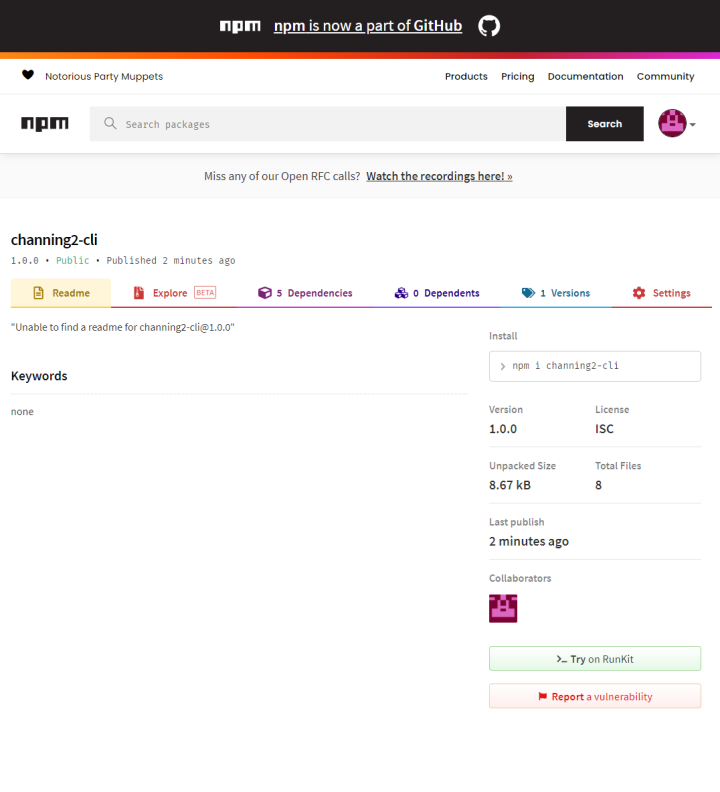Switch to the 0 Dependents tab
This screenshot has height=792, width=720.
(x=437, y=293)
